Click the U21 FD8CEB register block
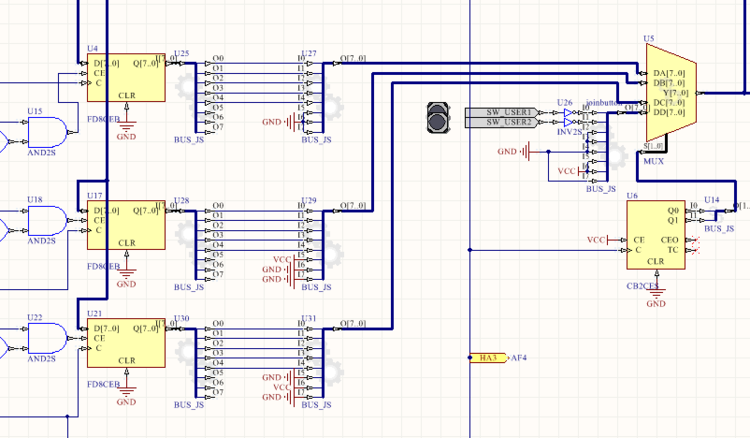Screen dimensions: 750x438 coord(126,344)
